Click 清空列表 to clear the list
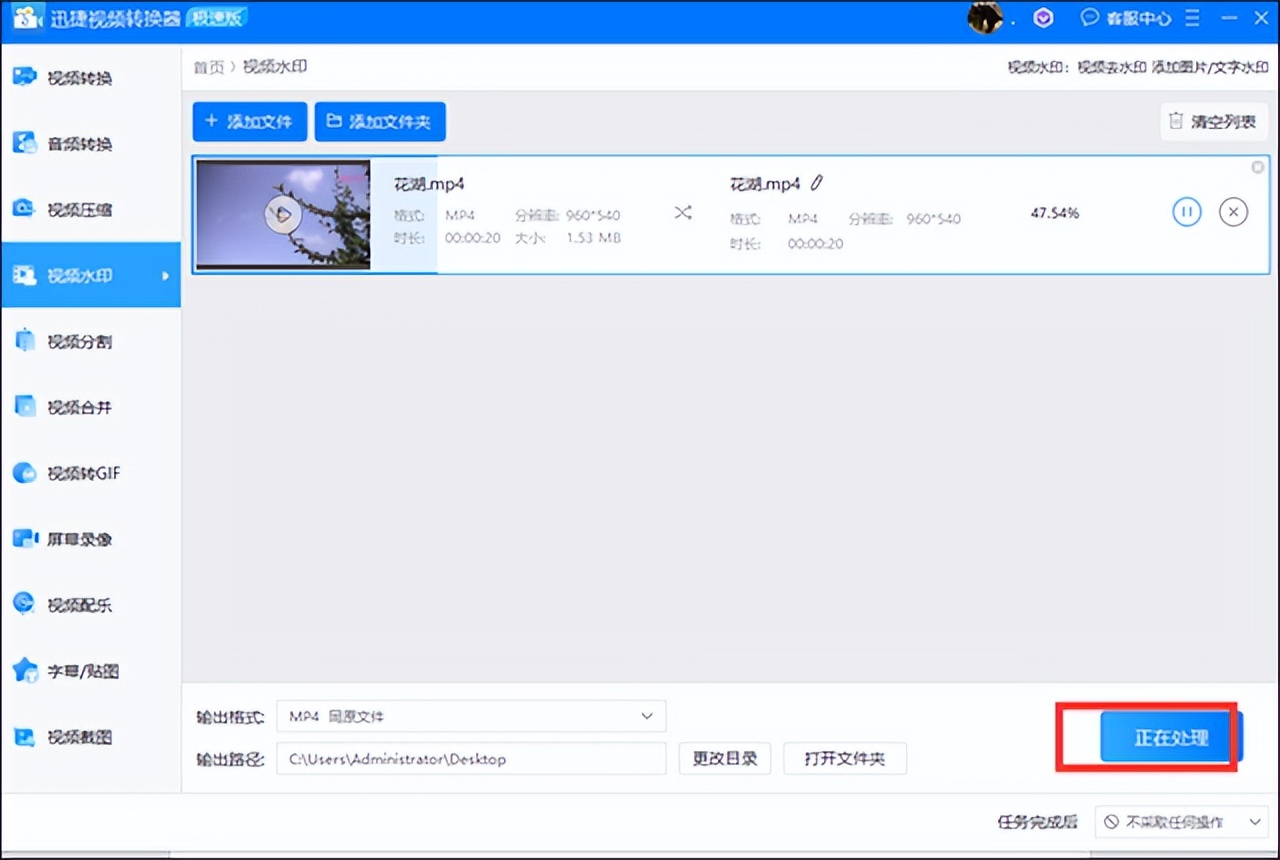 point(1213,122)
